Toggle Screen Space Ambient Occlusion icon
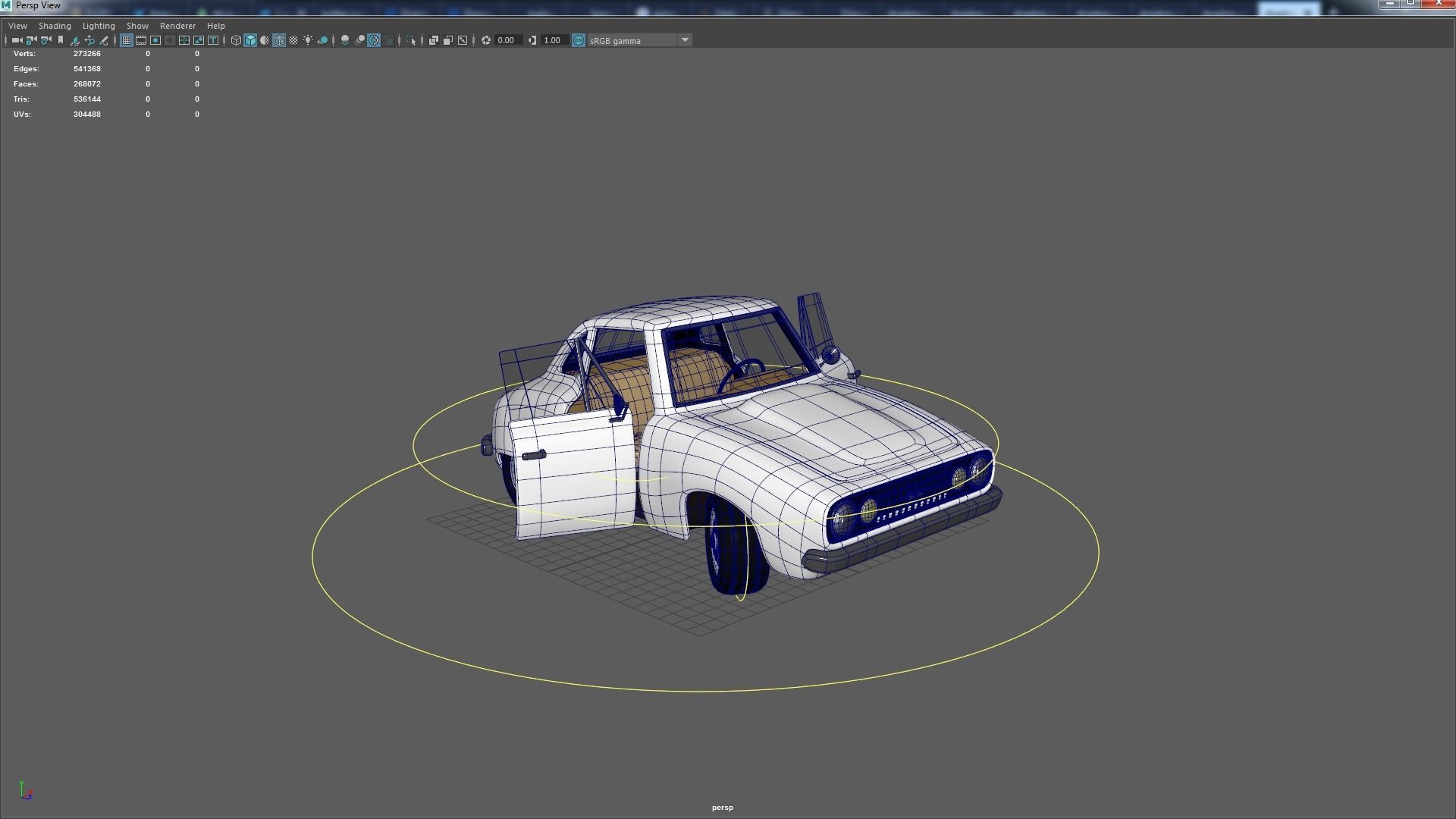 tap(345, 40)
